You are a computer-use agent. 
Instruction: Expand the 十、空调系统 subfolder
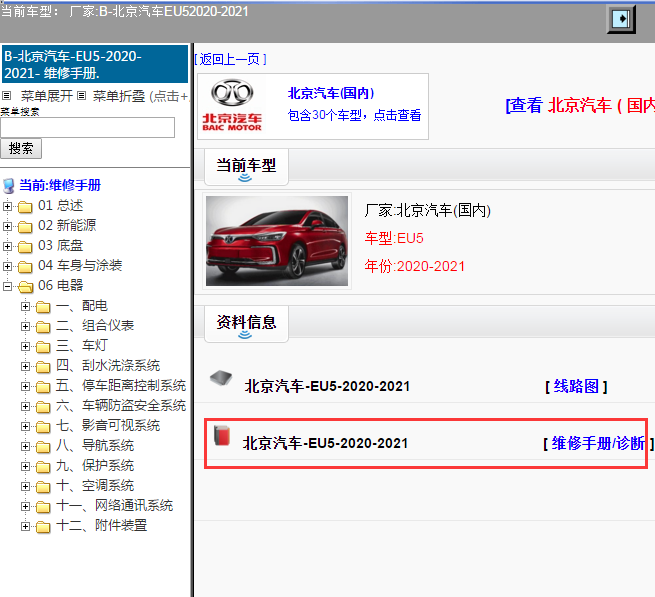(x=25, y=486)
